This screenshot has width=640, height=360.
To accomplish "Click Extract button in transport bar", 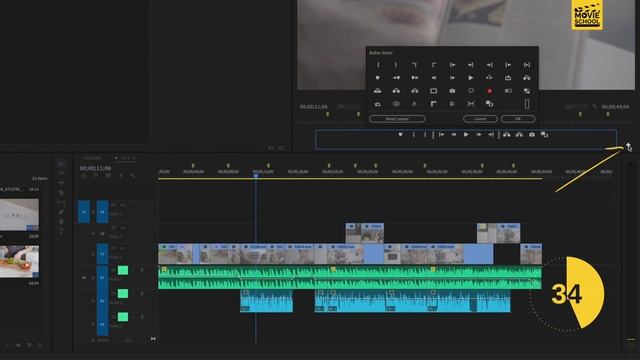I will (x=519, y=135).
